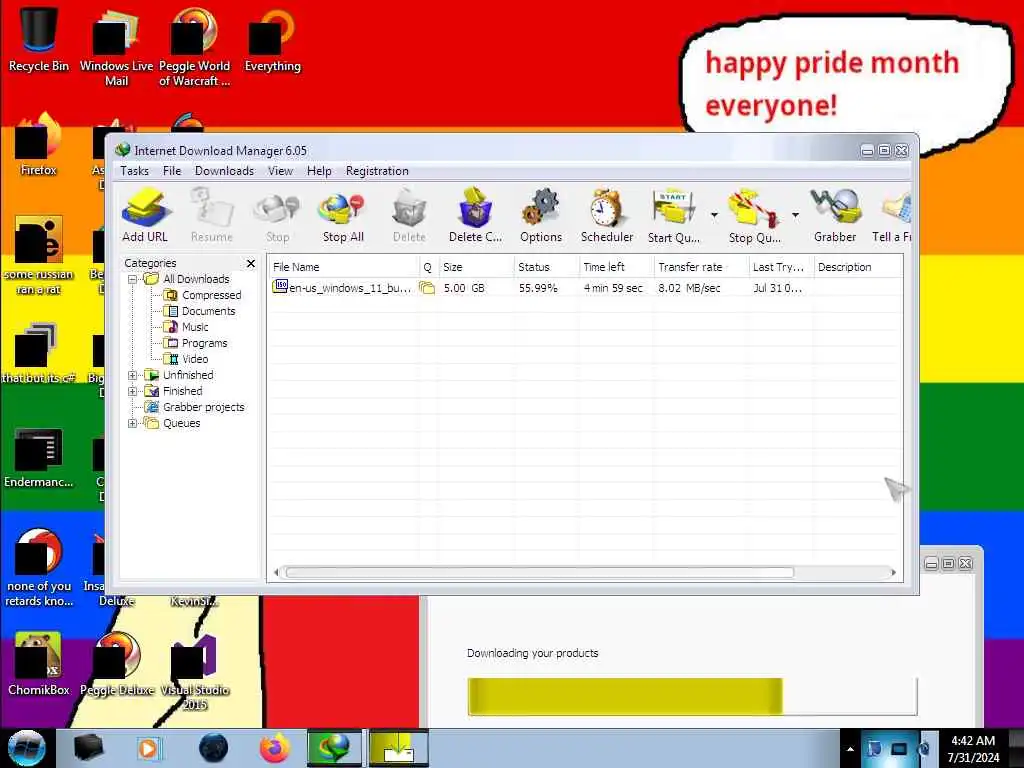Click the Stop All toolbar icon
This screenshot has width=1024, height=768.
tap(343, 216)
